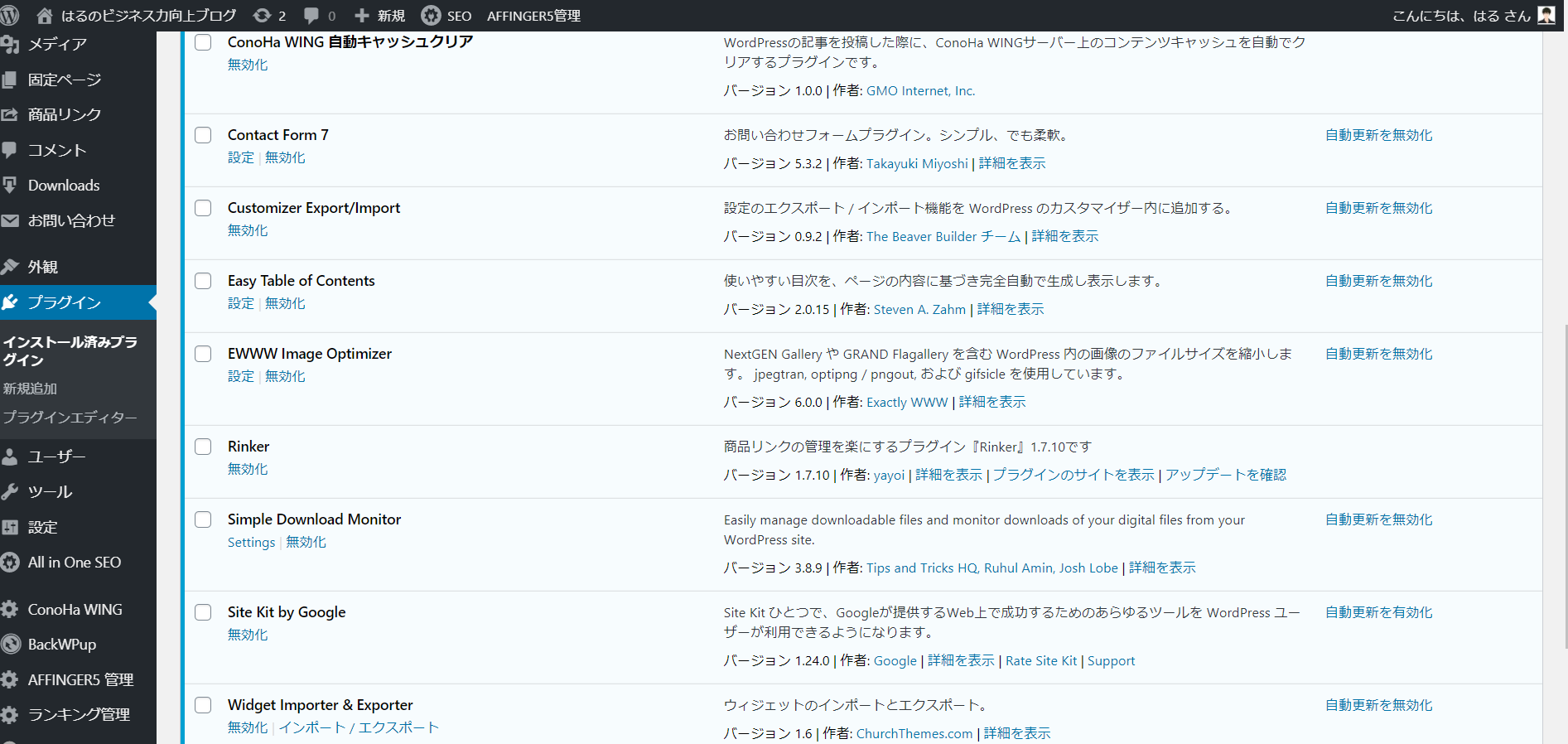
Task: Click Rate Site Kit link
Action: coord(1041,660)
